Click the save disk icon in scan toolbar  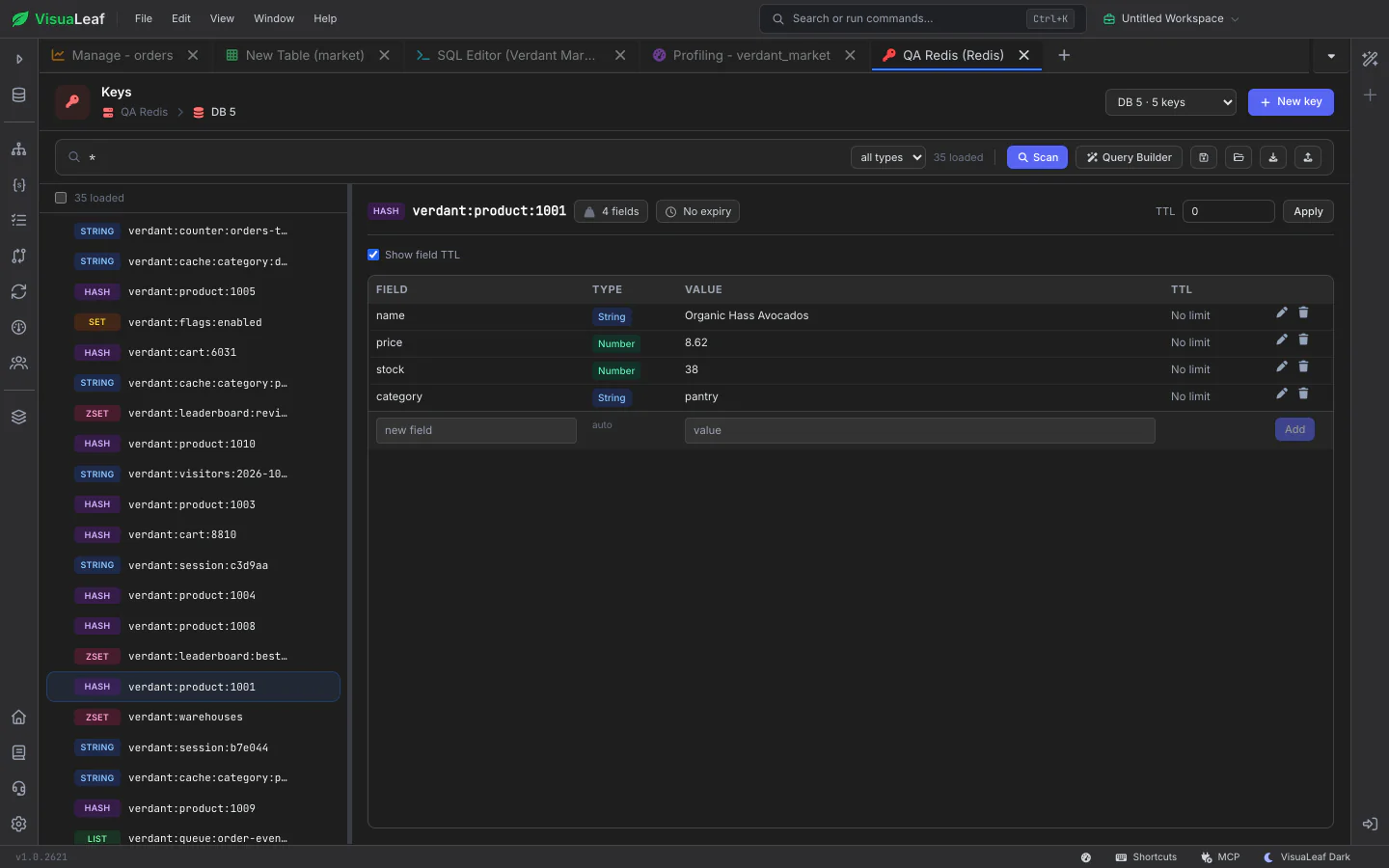(1204, 157)
